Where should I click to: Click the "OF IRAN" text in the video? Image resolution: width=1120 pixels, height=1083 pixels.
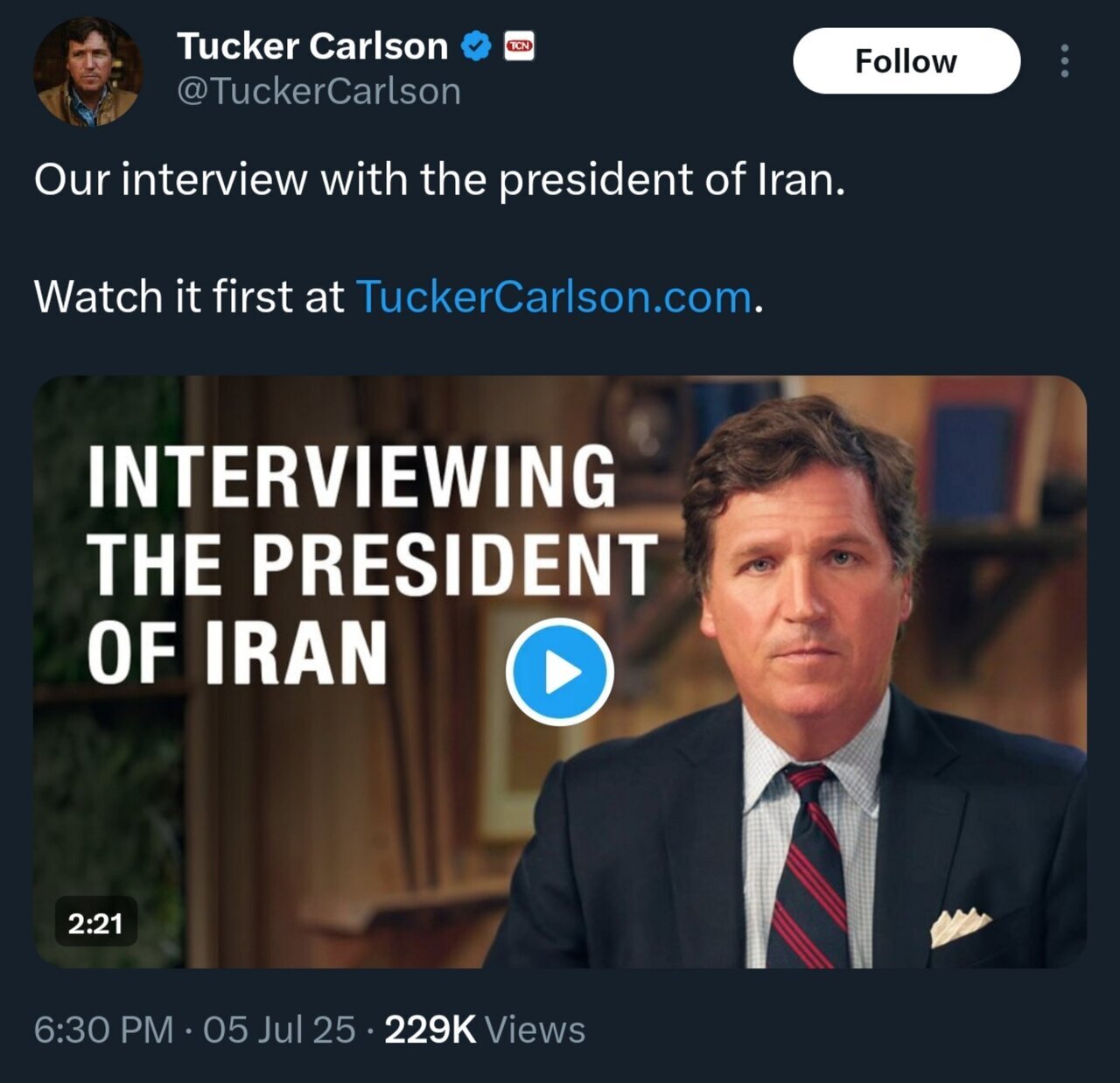[x=237, y=653]
